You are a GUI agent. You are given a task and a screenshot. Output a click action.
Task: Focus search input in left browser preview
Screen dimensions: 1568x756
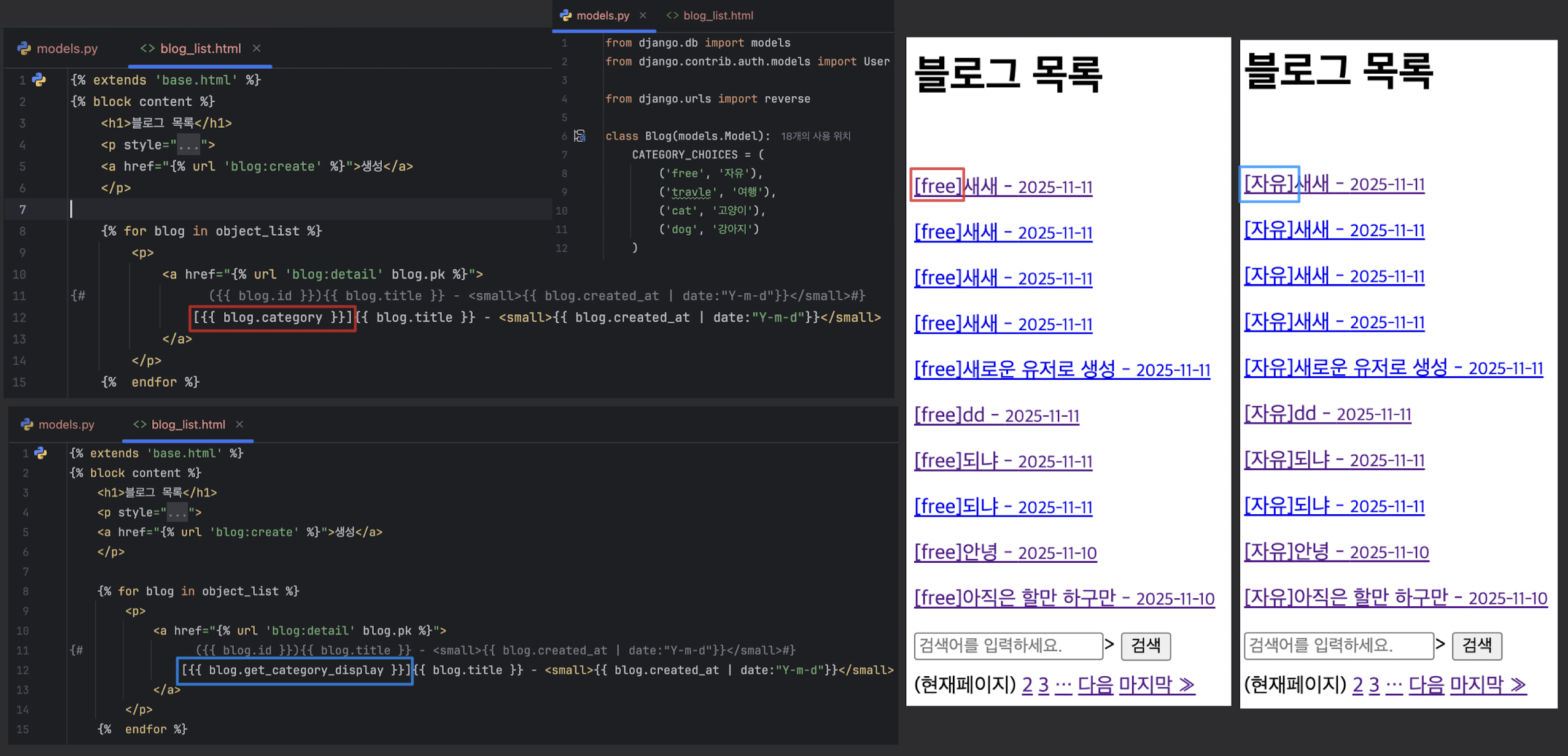click(1007, 646)
